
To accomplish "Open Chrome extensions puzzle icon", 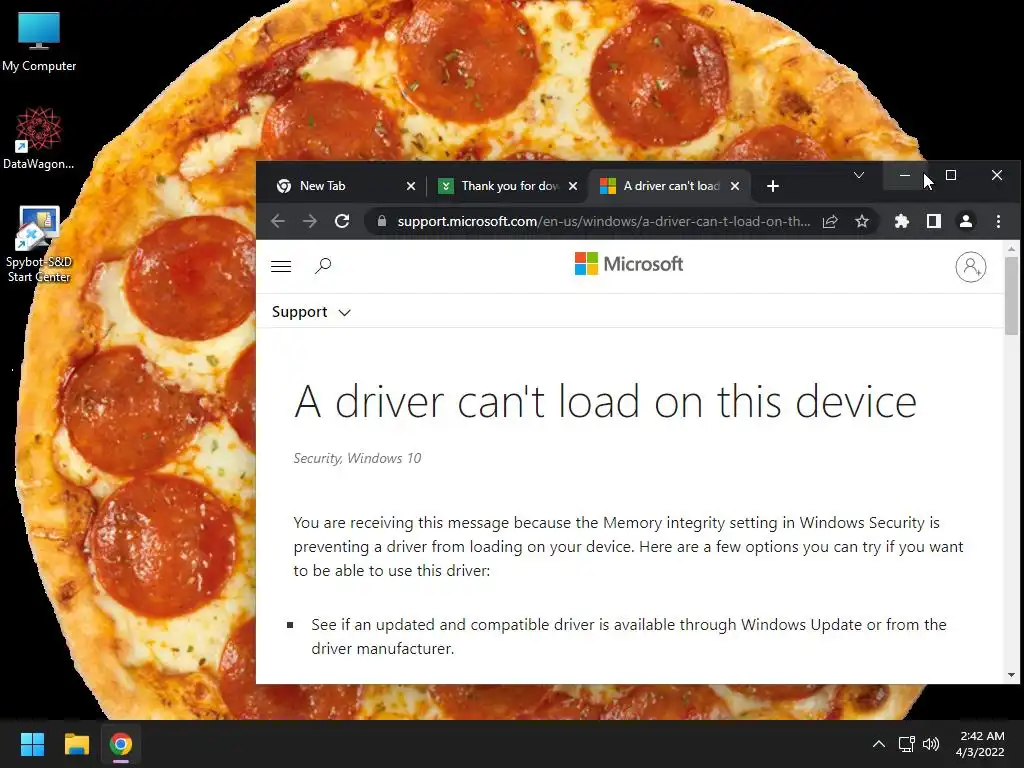I will [902, 221].
